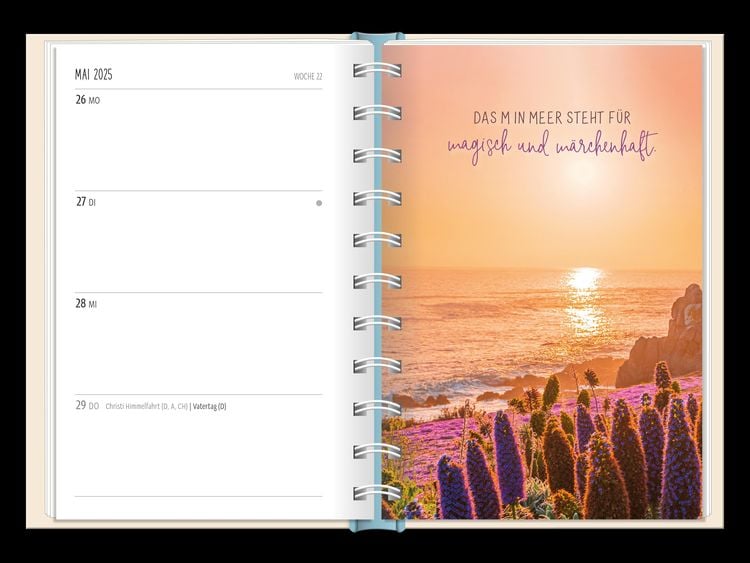
Task: Click the topmost spiral binding ring
Action: click(x=377, y=70)
